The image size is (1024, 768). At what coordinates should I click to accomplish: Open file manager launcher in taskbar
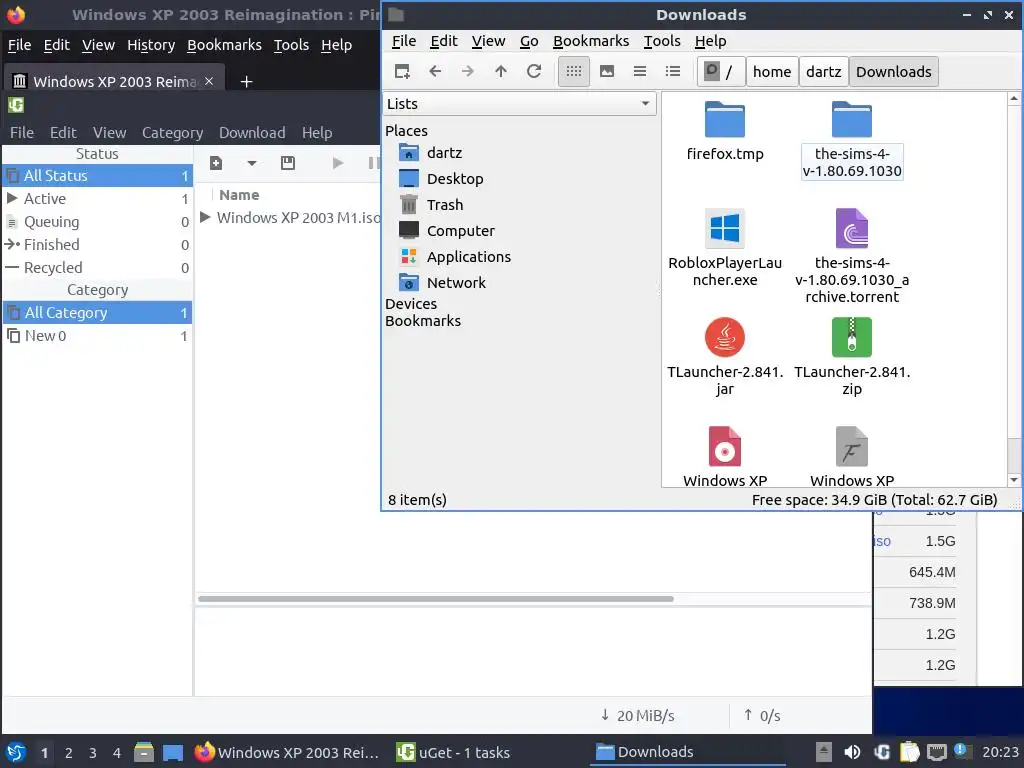144,752
